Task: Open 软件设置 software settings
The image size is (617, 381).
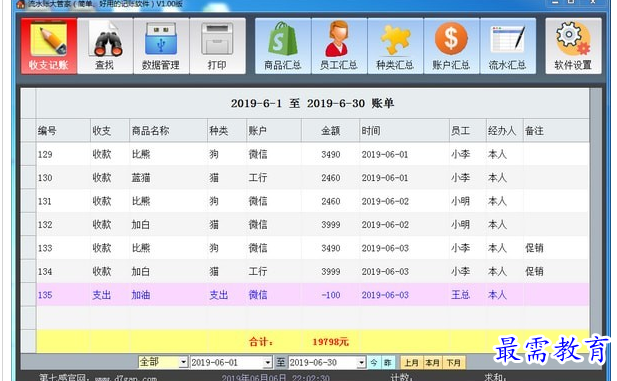Action: click(573, 46)
